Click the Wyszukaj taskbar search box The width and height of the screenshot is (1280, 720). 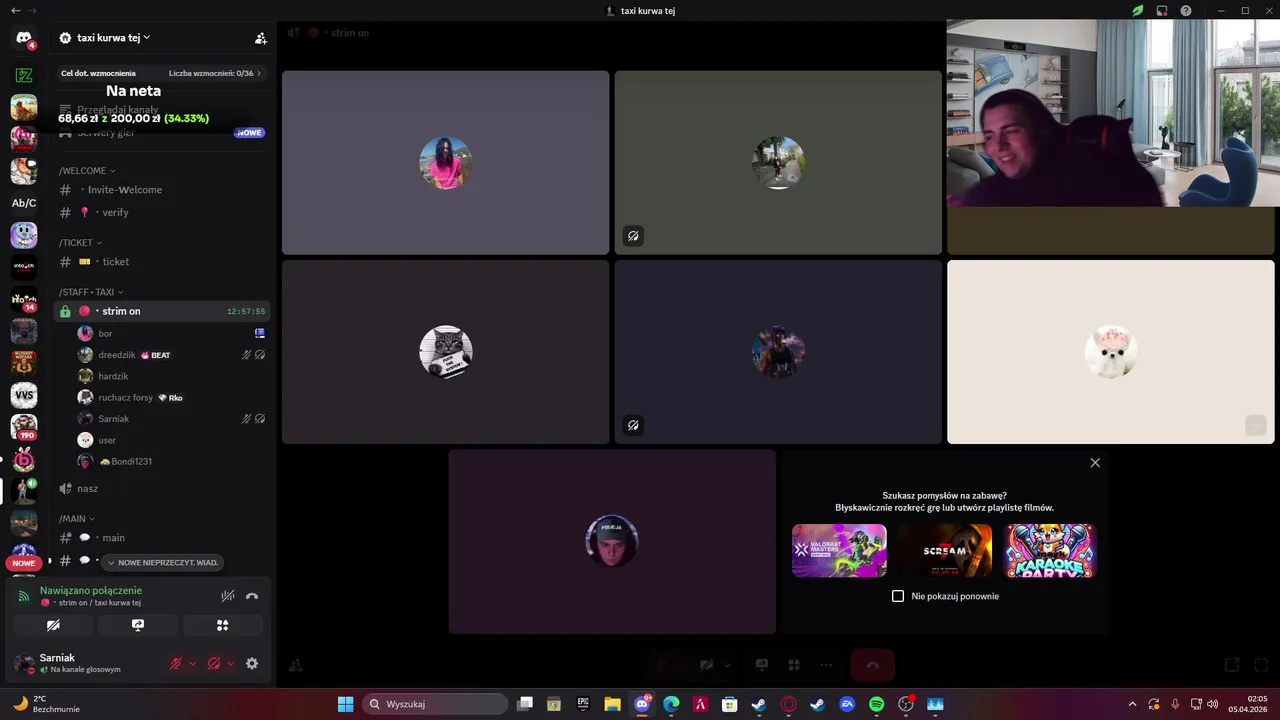[x=434, y=704]
